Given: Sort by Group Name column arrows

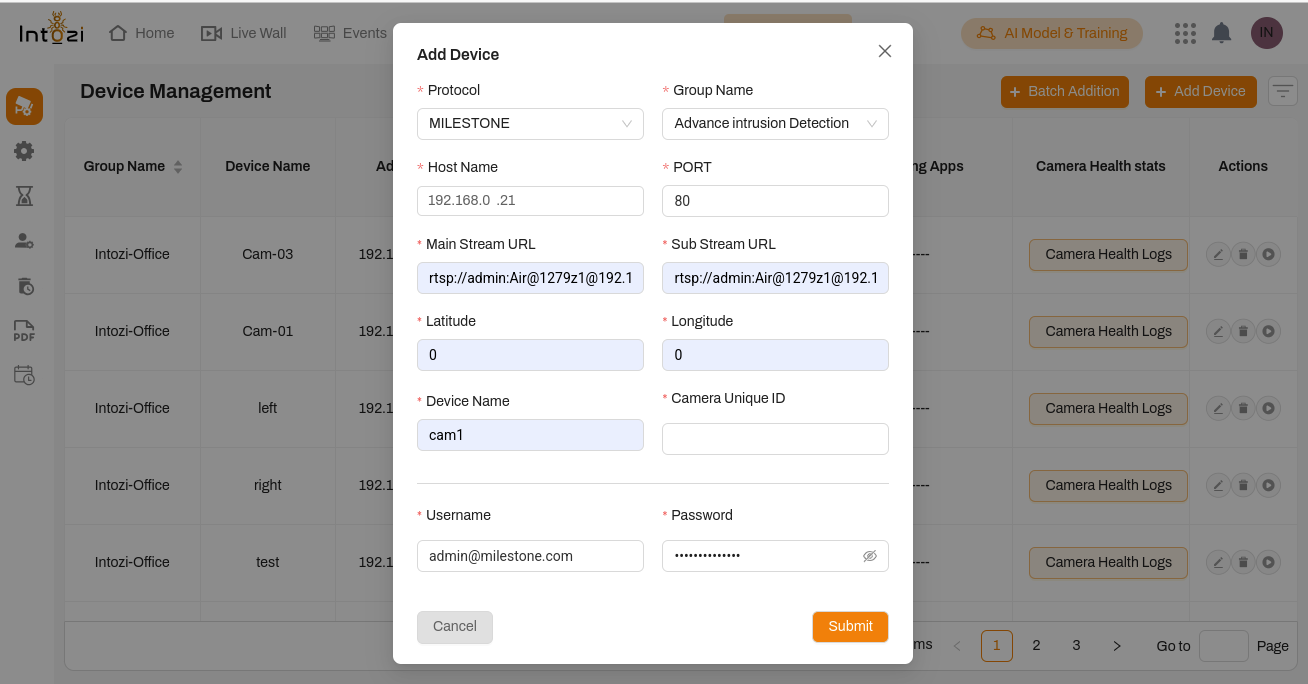Looking at the screenshot, I should point(178,167).
